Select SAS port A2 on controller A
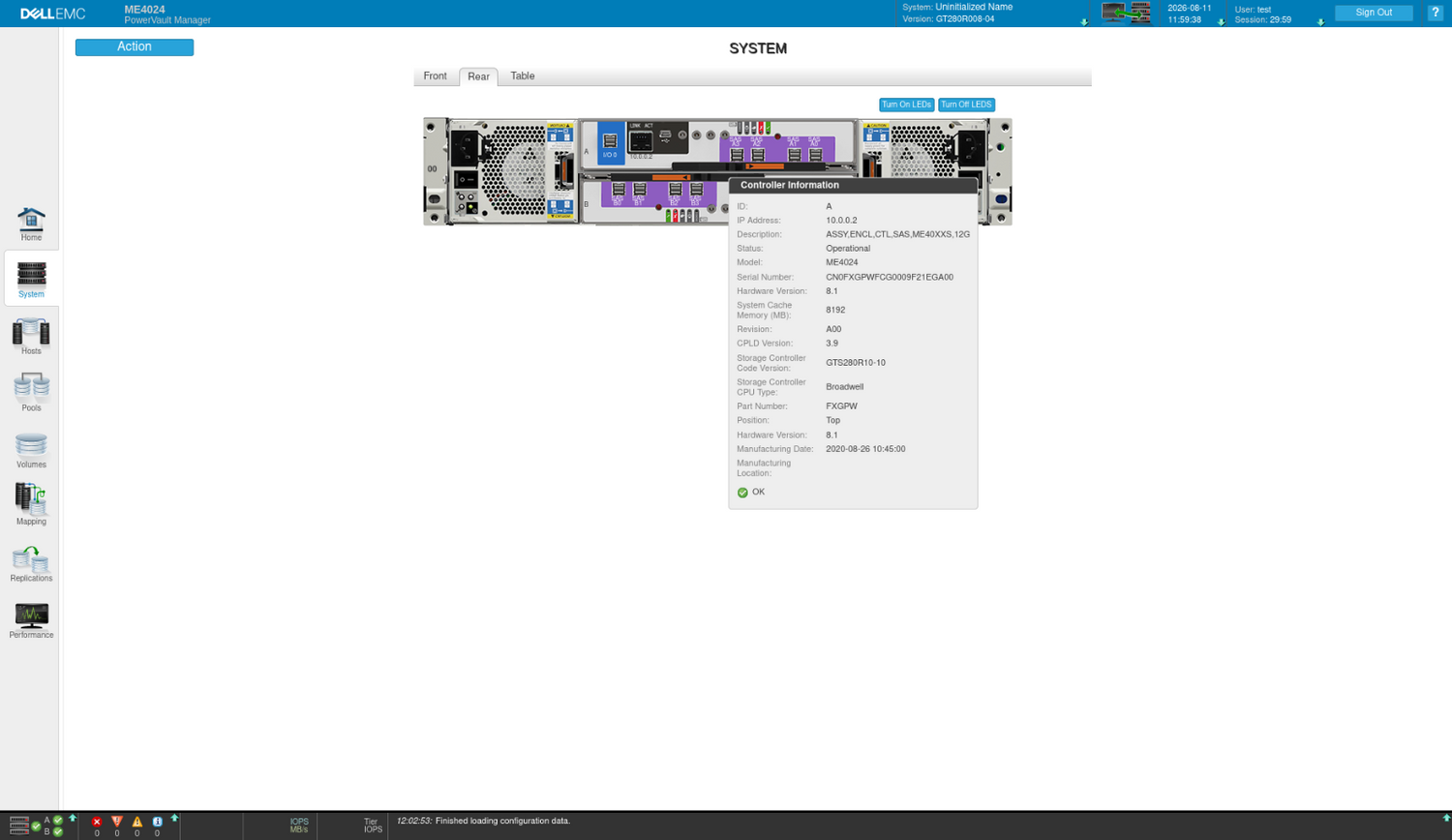Screen dimensions: 1452x840 (x=758, y=154)
